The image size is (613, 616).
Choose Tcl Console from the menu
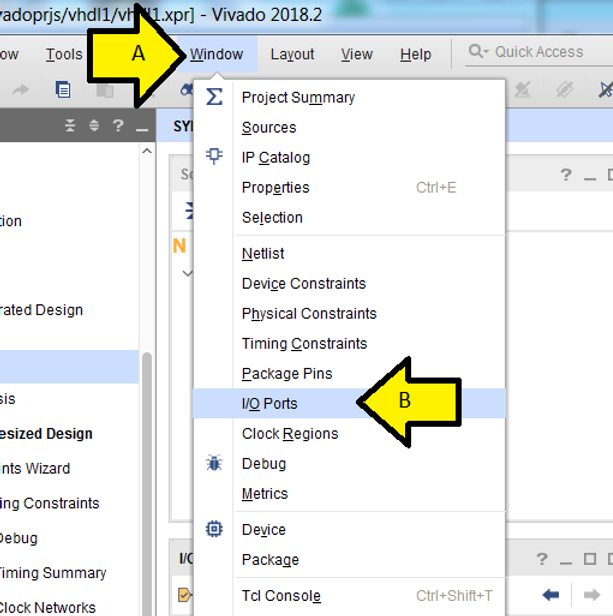tap(281, 596)
